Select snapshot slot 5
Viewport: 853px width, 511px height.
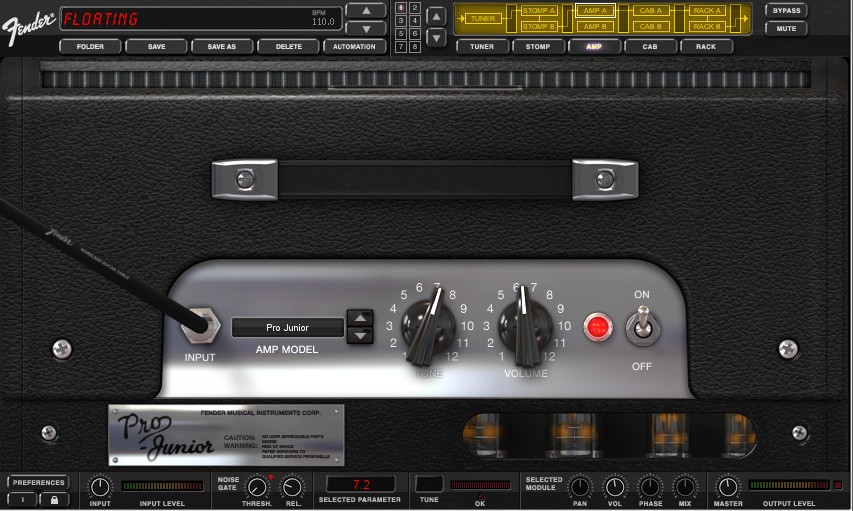[401, 34]
